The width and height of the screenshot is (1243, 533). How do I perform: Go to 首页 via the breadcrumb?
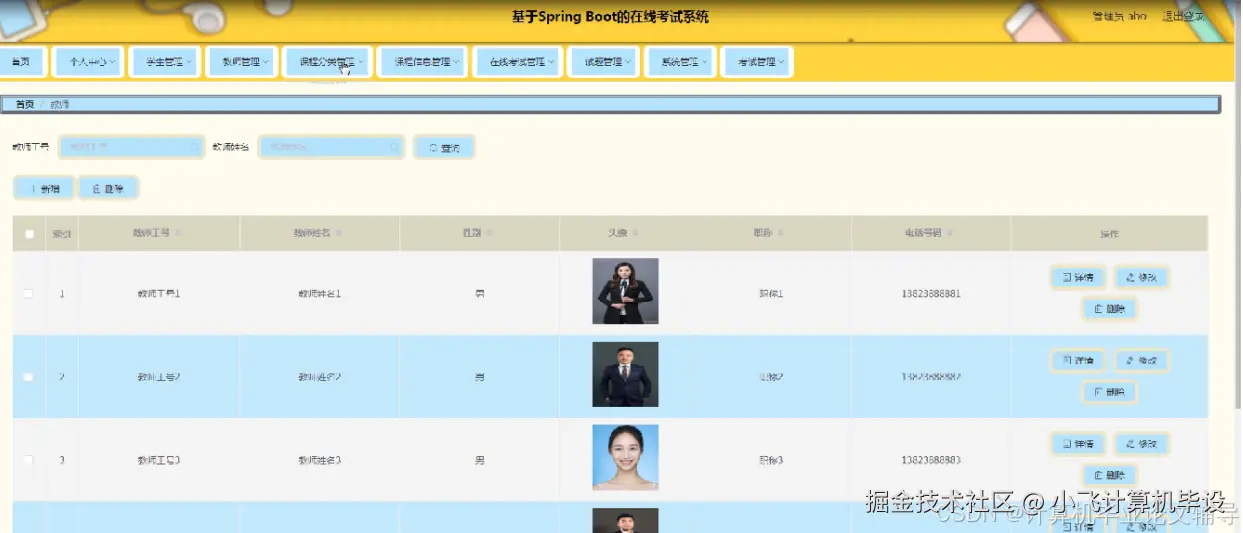pyautogui.click(x=24, y=104)
